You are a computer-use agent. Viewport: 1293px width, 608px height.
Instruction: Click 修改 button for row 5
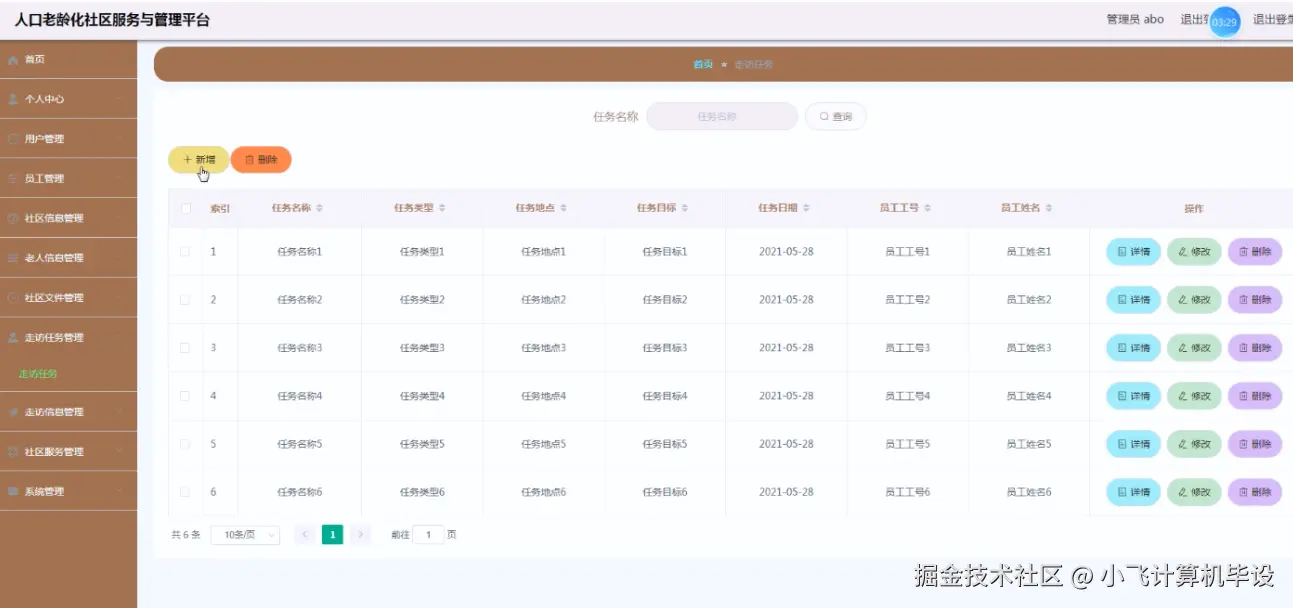pos(1194,444)
